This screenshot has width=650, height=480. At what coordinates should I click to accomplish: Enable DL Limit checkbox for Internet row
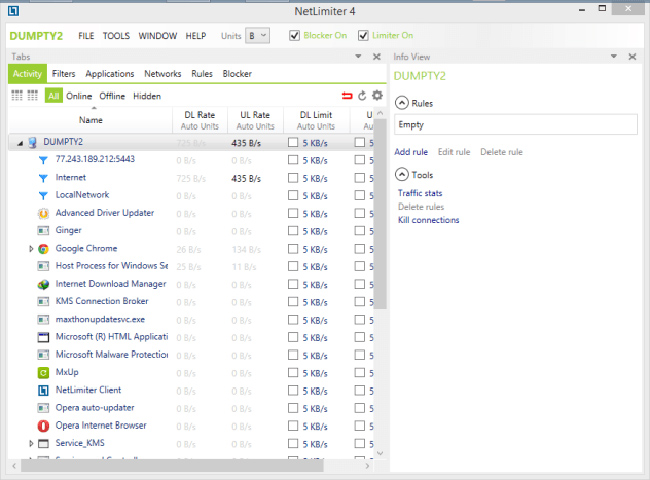pyautogui.click(x=293, y=178)
